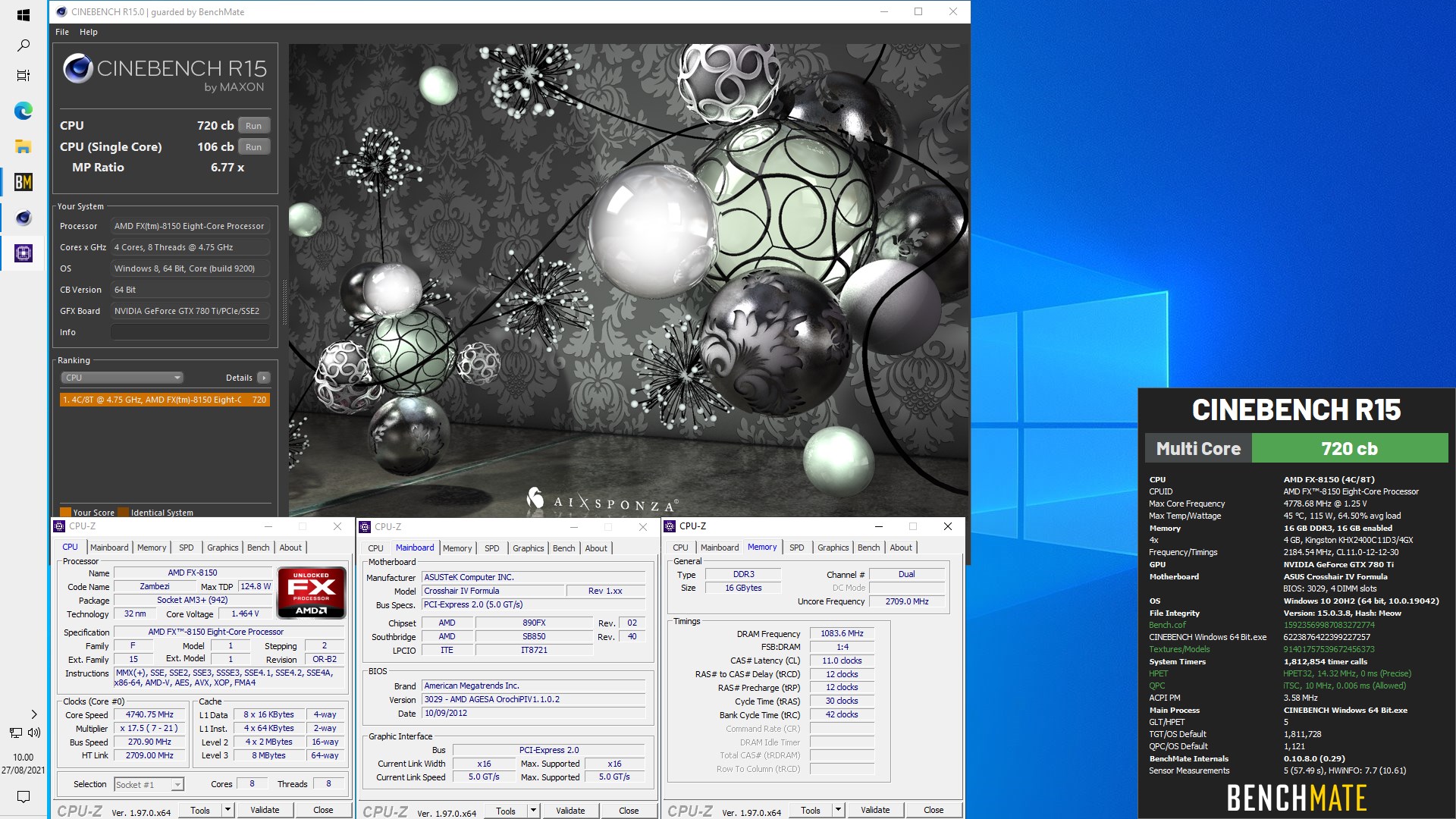Screen dimensions: 1456x819
Task: Open the Windows Start menu
Action: coord(23,14)
